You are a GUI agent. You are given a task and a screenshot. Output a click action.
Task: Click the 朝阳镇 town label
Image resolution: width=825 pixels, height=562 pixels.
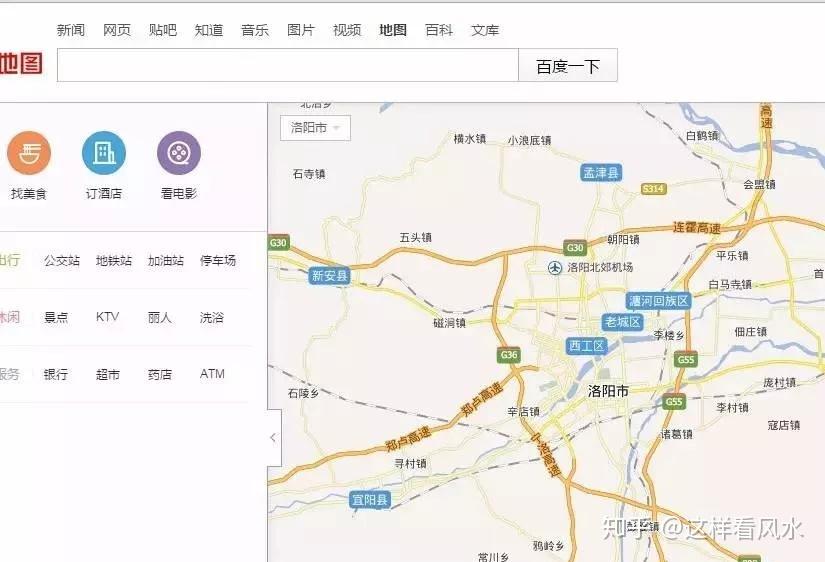point(623,239)
